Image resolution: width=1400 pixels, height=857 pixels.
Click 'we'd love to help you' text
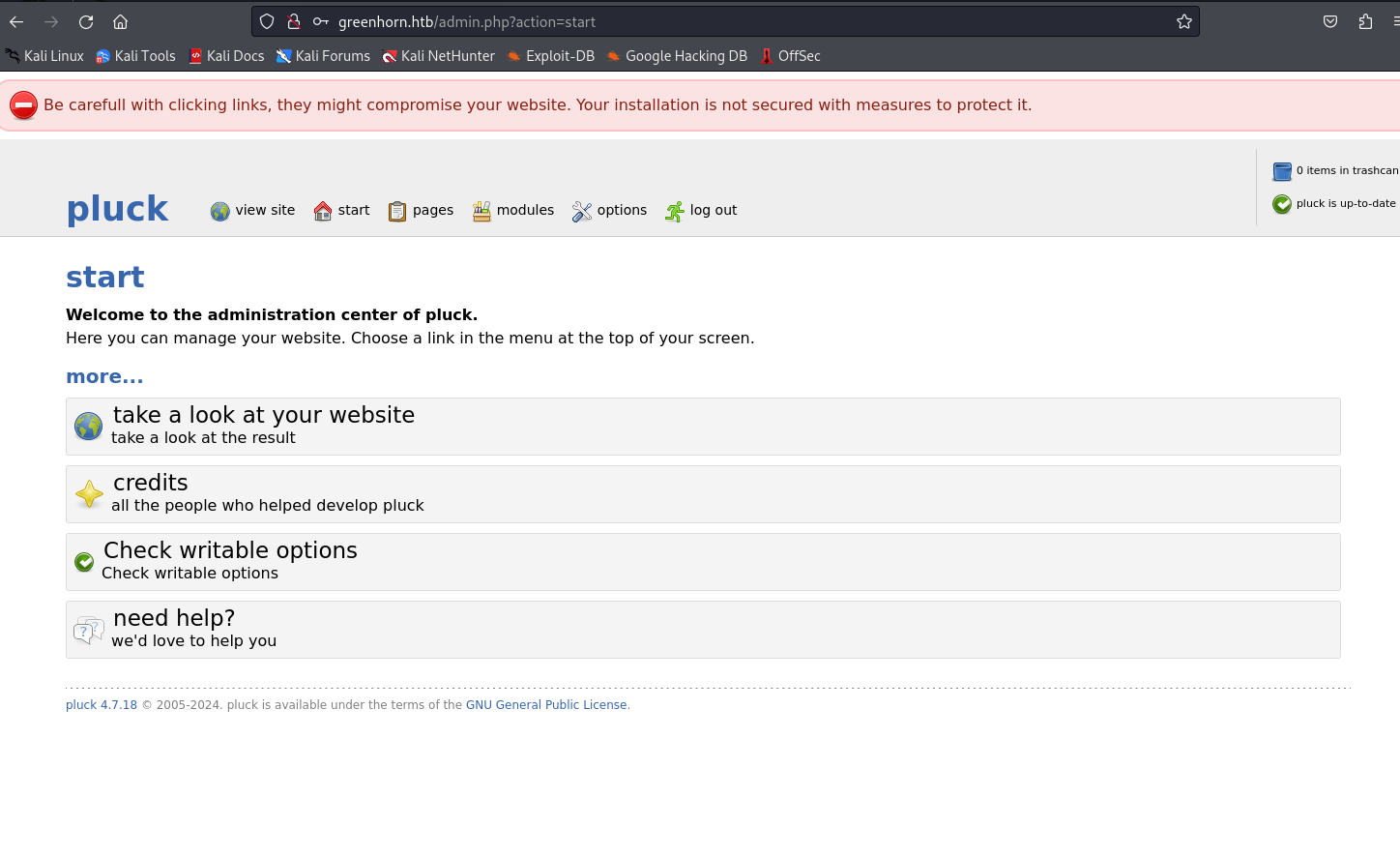pyautogui.click(x=193, y=640)
